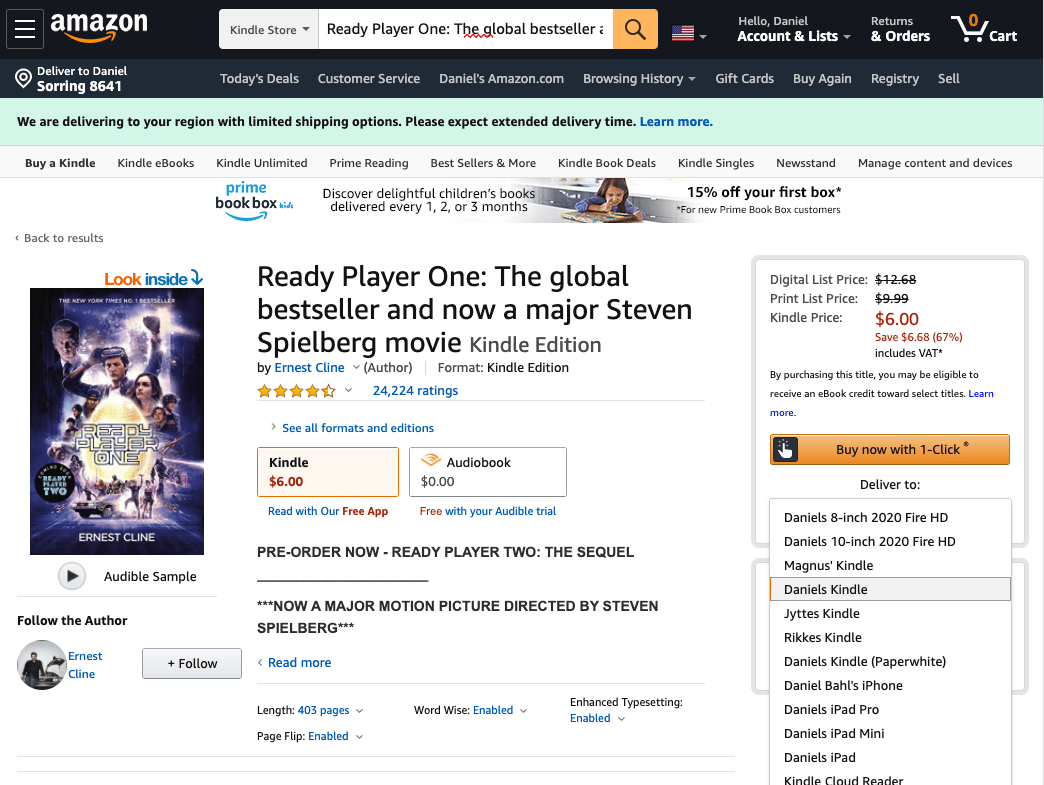Expand the 403 pages length details
Viewport: 1044px width, 785px height.
(x=330, y=710)
